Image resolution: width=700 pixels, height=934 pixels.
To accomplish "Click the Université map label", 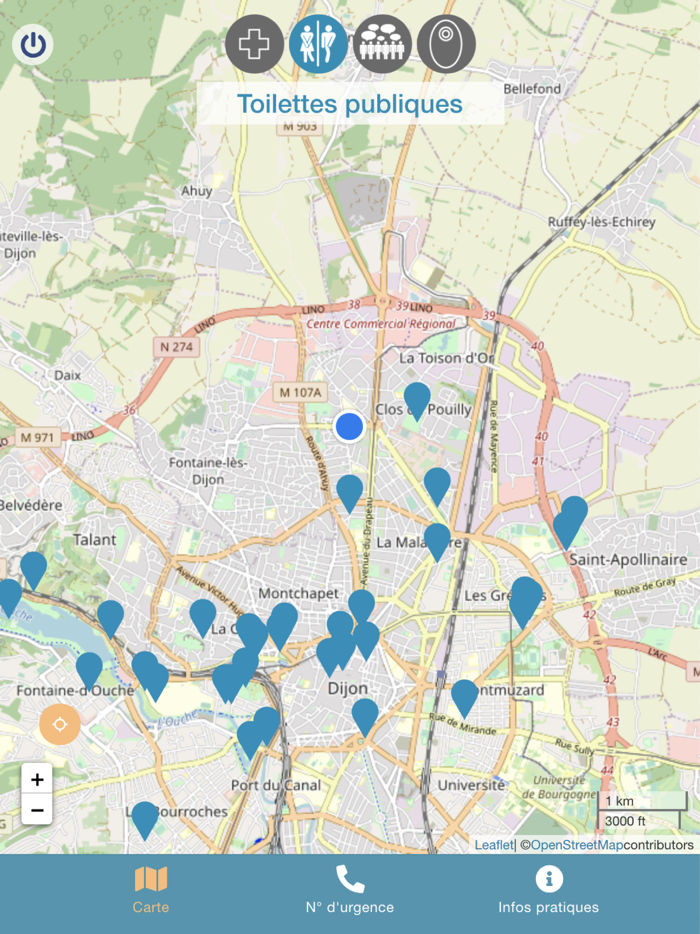I will coord(471,785).
